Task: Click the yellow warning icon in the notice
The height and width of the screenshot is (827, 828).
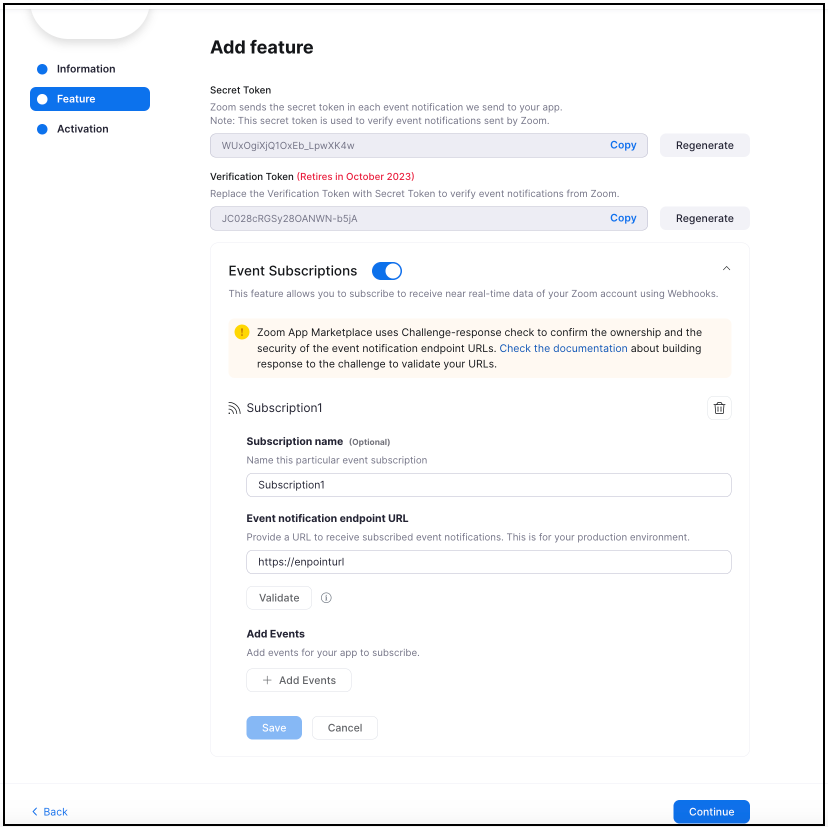Action: click(x=242, y=331)
